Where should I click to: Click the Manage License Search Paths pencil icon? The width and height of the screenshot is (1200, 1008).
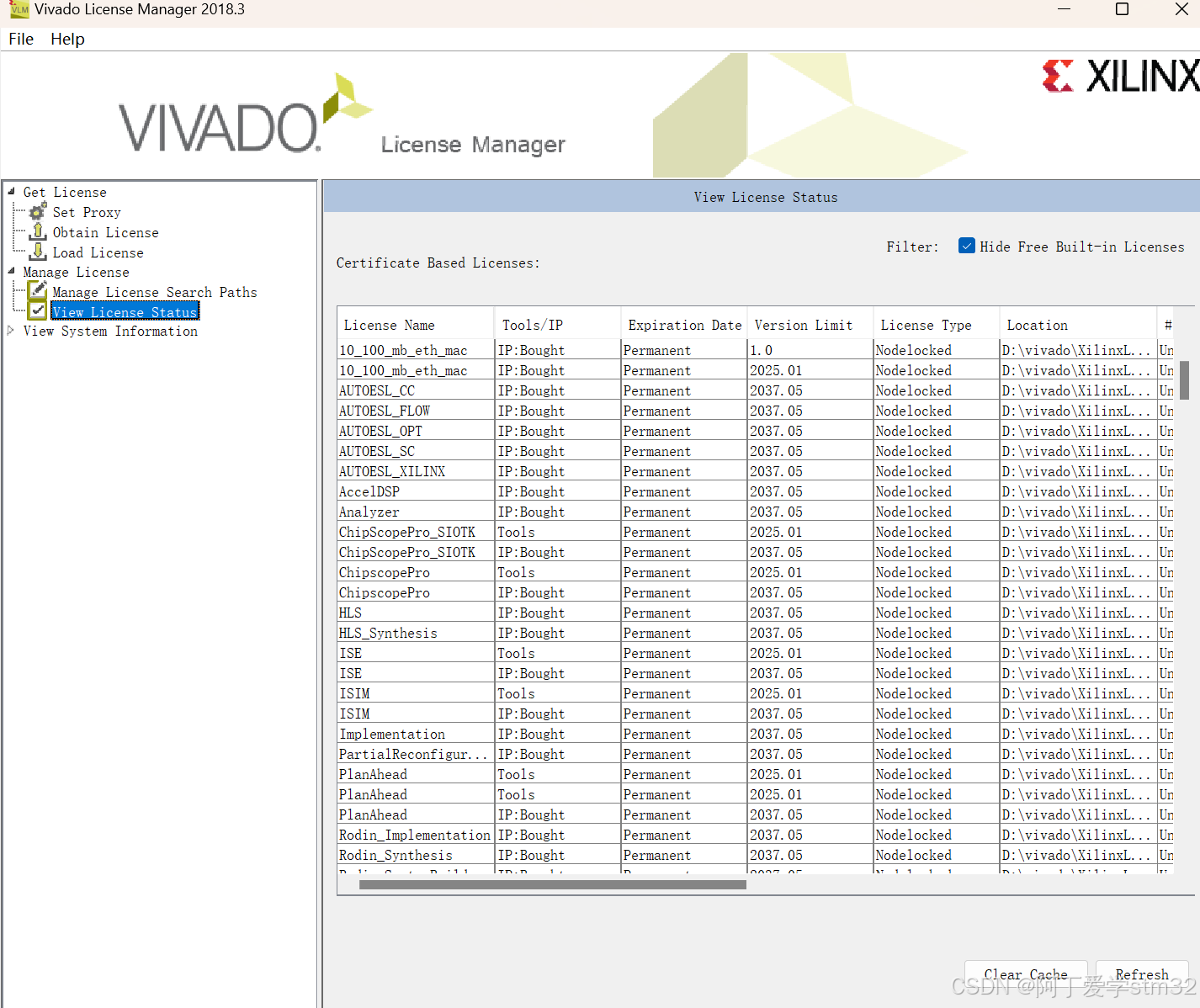38,291
